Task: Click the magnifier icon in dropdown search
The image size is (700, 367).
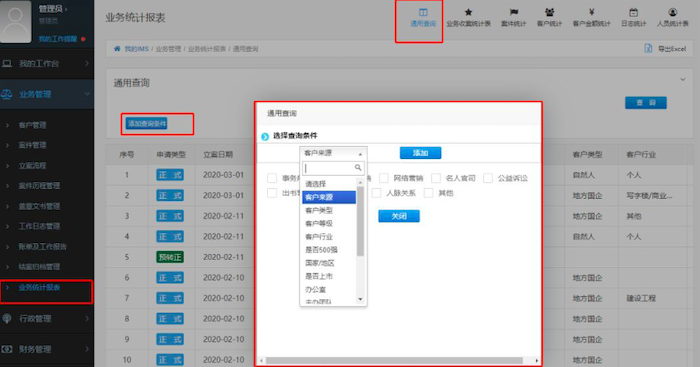Action: point(358,168)
